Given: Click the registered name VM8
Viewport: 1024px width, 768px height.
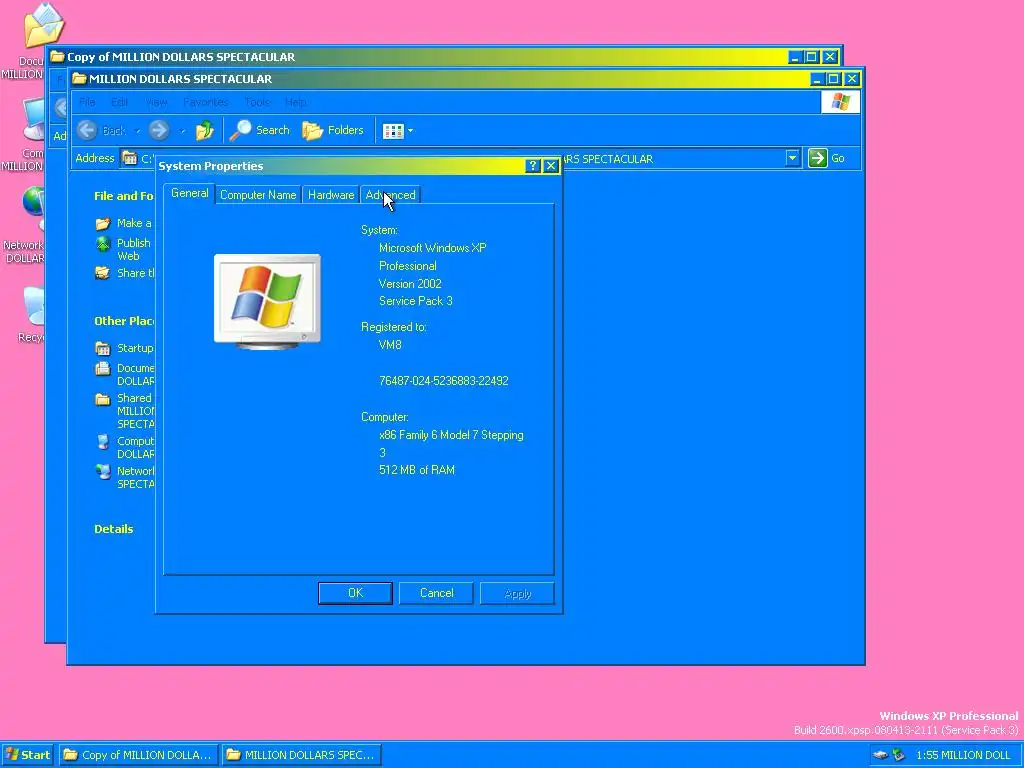Looking at the screenshot, I should click(x=390, y=344).
